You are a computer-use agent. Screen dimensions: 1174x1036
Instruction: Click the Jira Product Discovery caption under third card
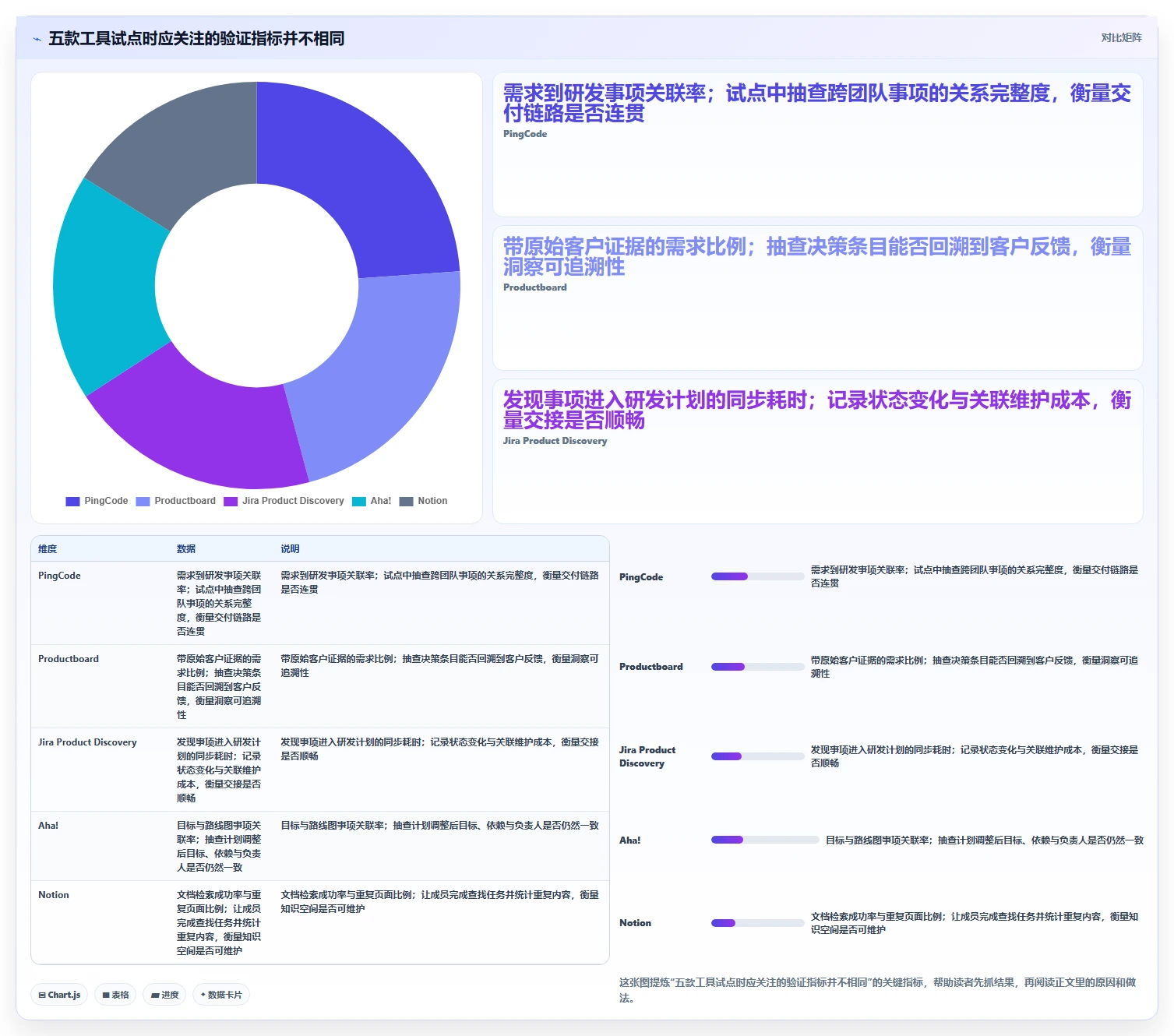[x=555, y=441]
